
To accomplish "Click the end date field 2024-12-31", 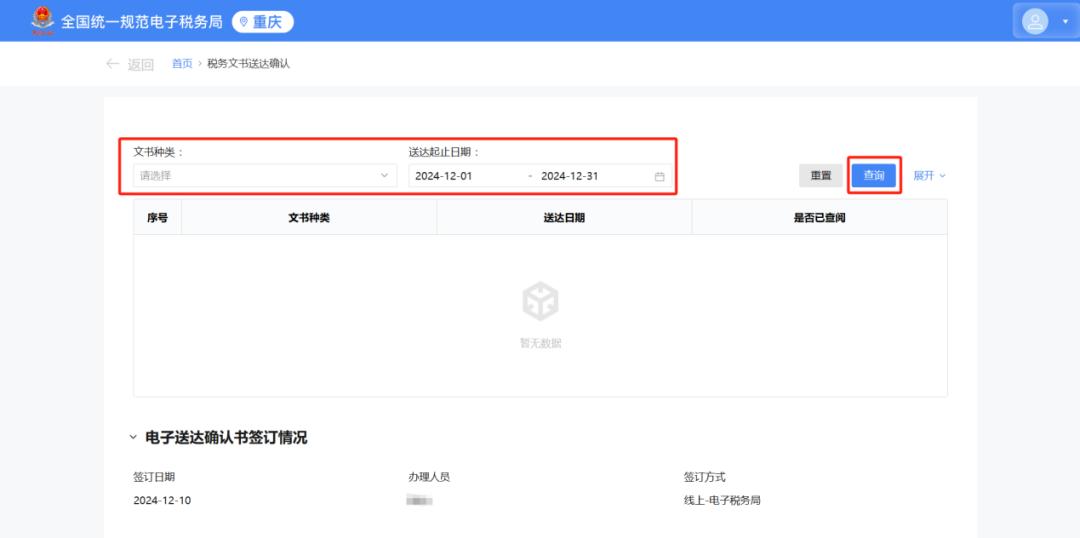I will pos(570,176).
